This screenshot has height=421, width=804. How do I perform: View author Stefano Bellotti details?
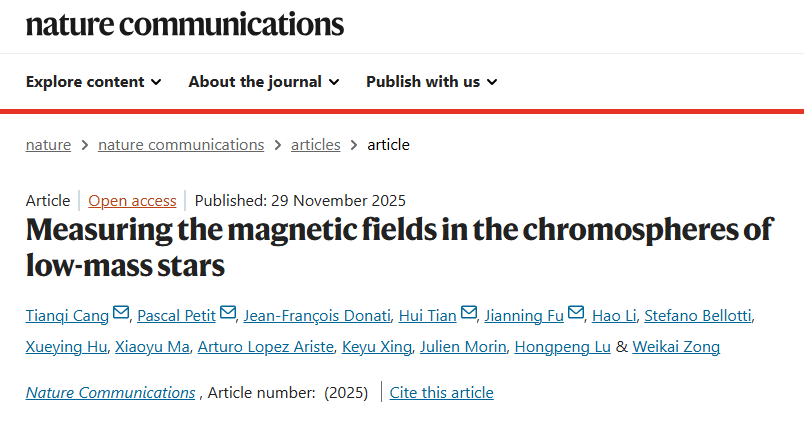point(697,316)
